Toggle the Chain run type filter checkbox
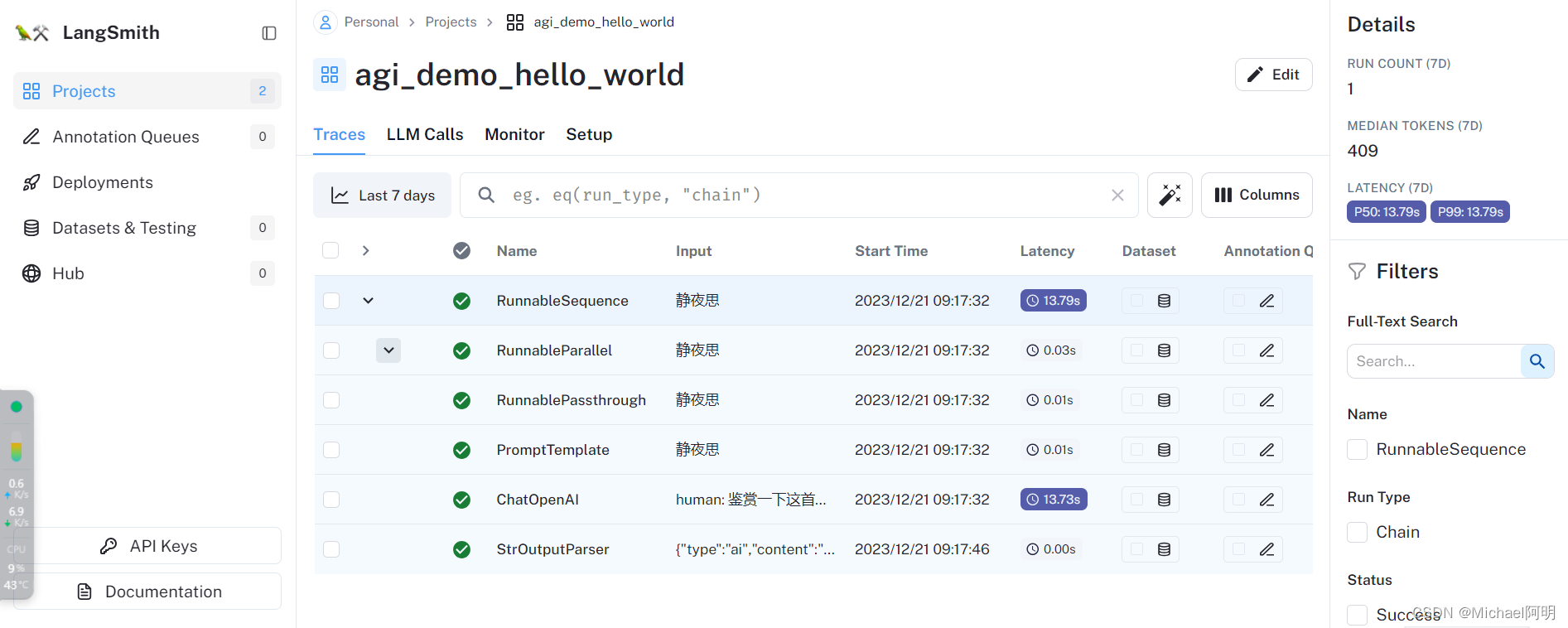Viewport: 1568px width, 628px height. tap(1357, 532)
